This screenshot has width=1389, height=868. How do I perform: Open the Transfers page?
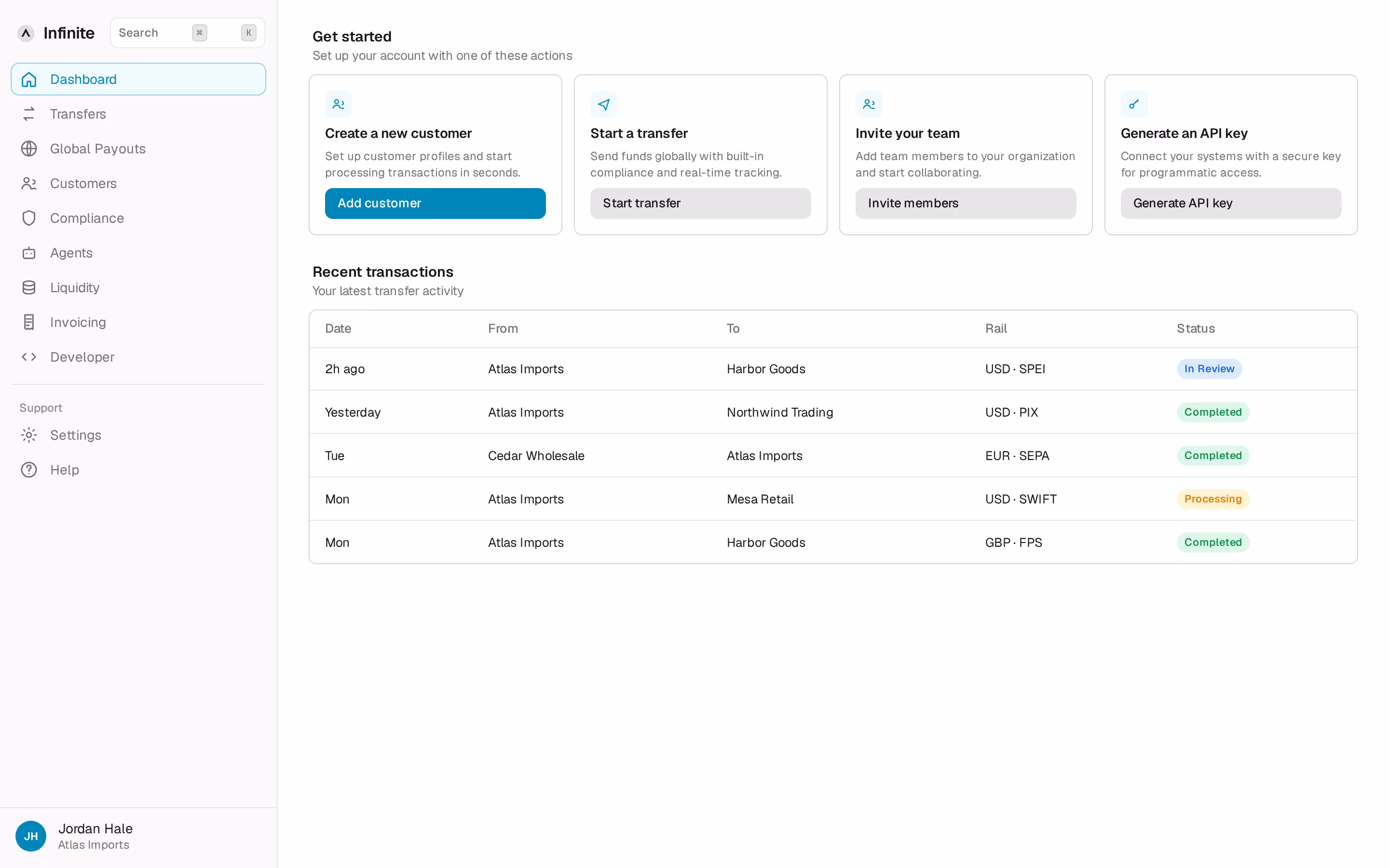(138, 114)
